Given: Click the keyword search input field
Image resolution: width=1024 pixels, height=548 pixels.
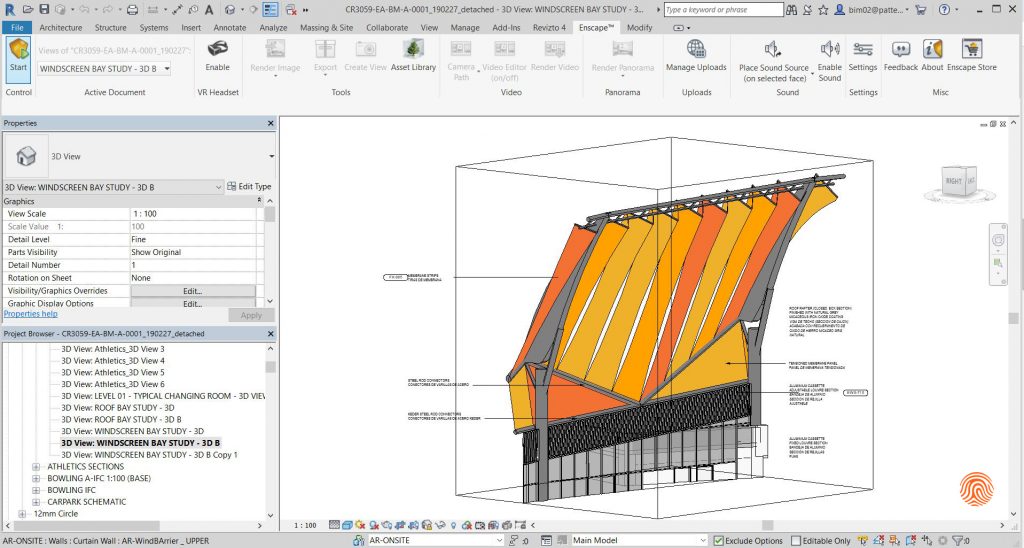Looking at the screenshot, I should pos(723,10).
